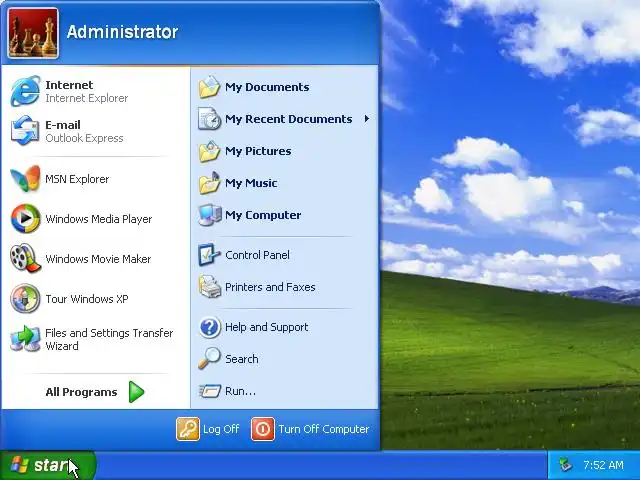Click the Administrator user name header

(x=122, y=32)
